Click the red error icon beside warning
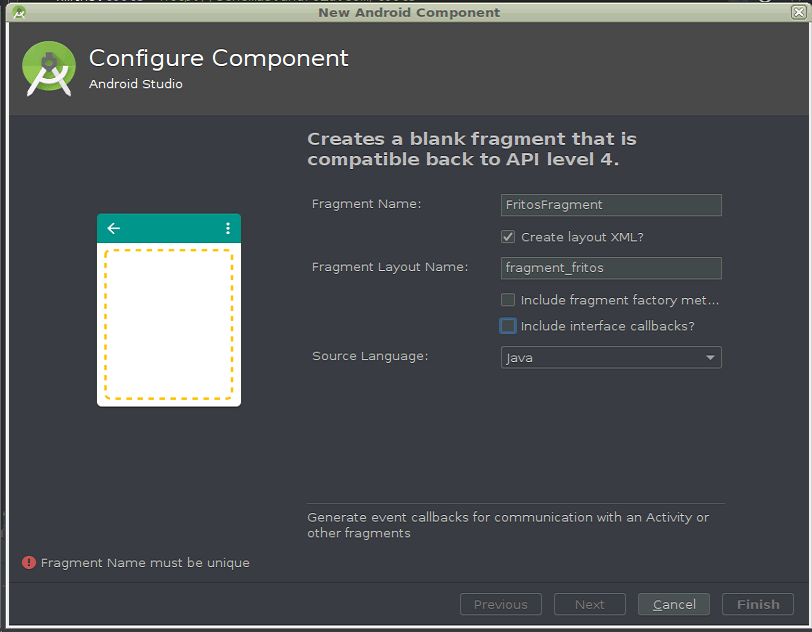This screenshot has height=632, width=812. coord(29,563)
